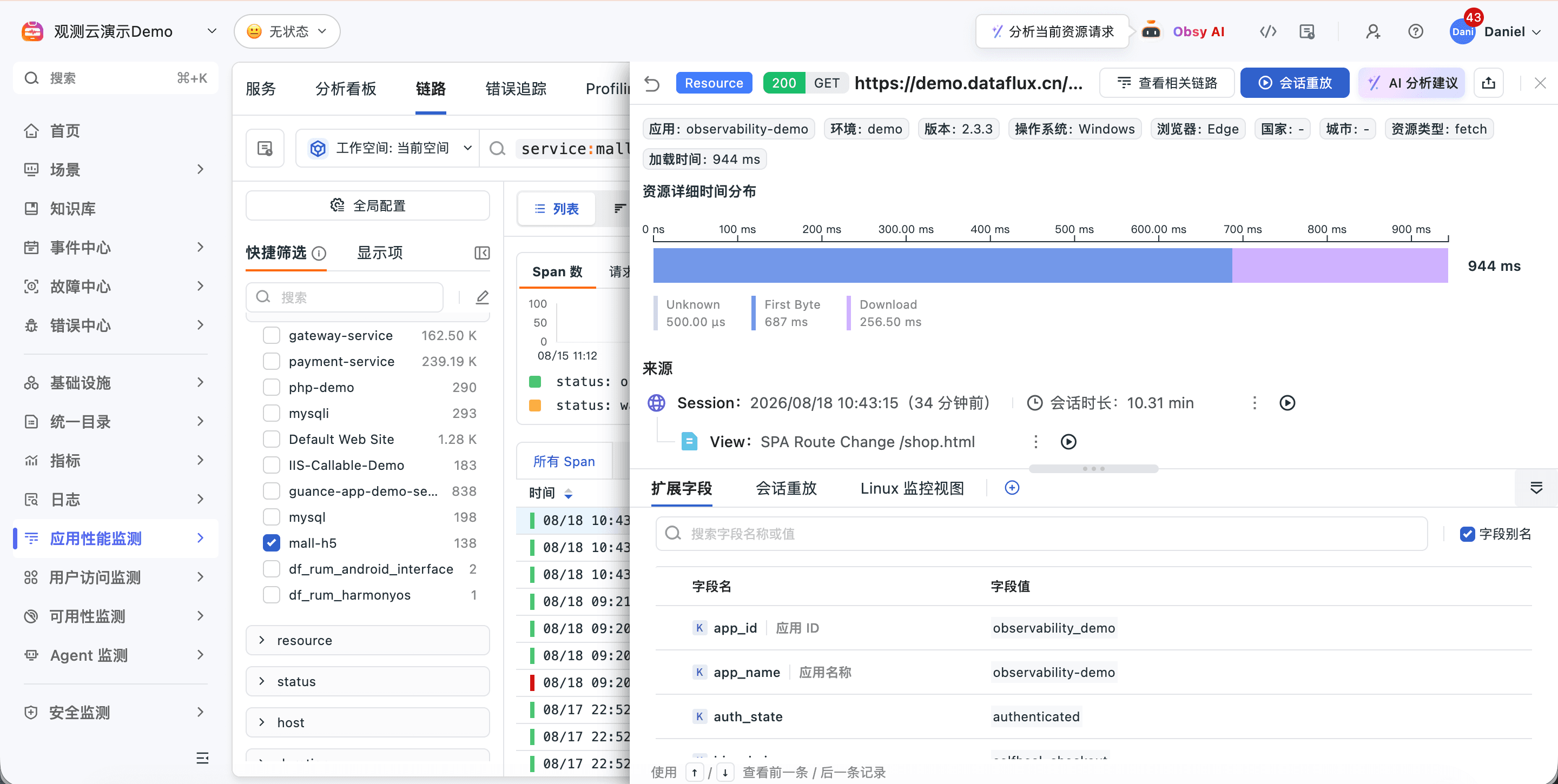Open the code console icon in top bar
This screenshot has height=784, width=1558.
pyautogui.click(x=1267, y=31)
